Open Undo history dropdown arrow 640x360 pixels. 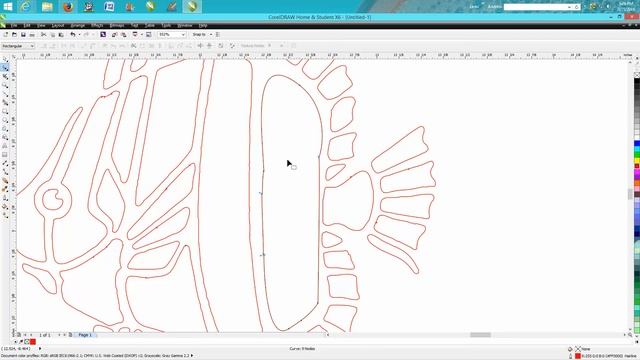pos(79,35)
